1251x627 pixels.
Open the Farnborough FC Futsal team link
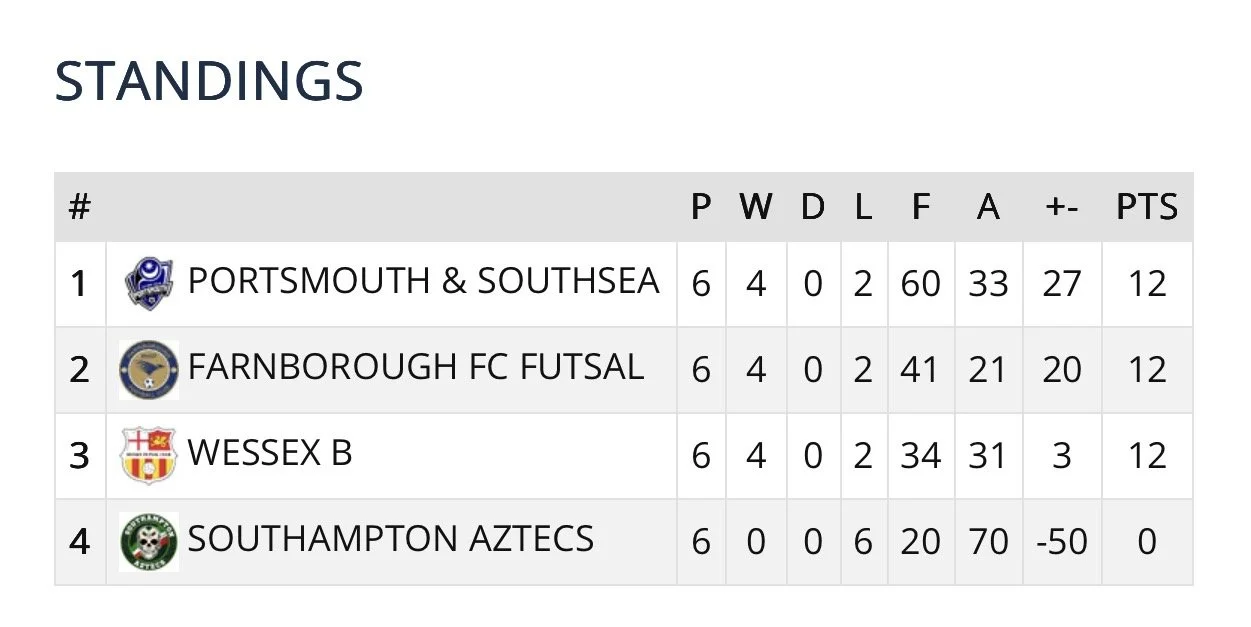coord(415,368)
